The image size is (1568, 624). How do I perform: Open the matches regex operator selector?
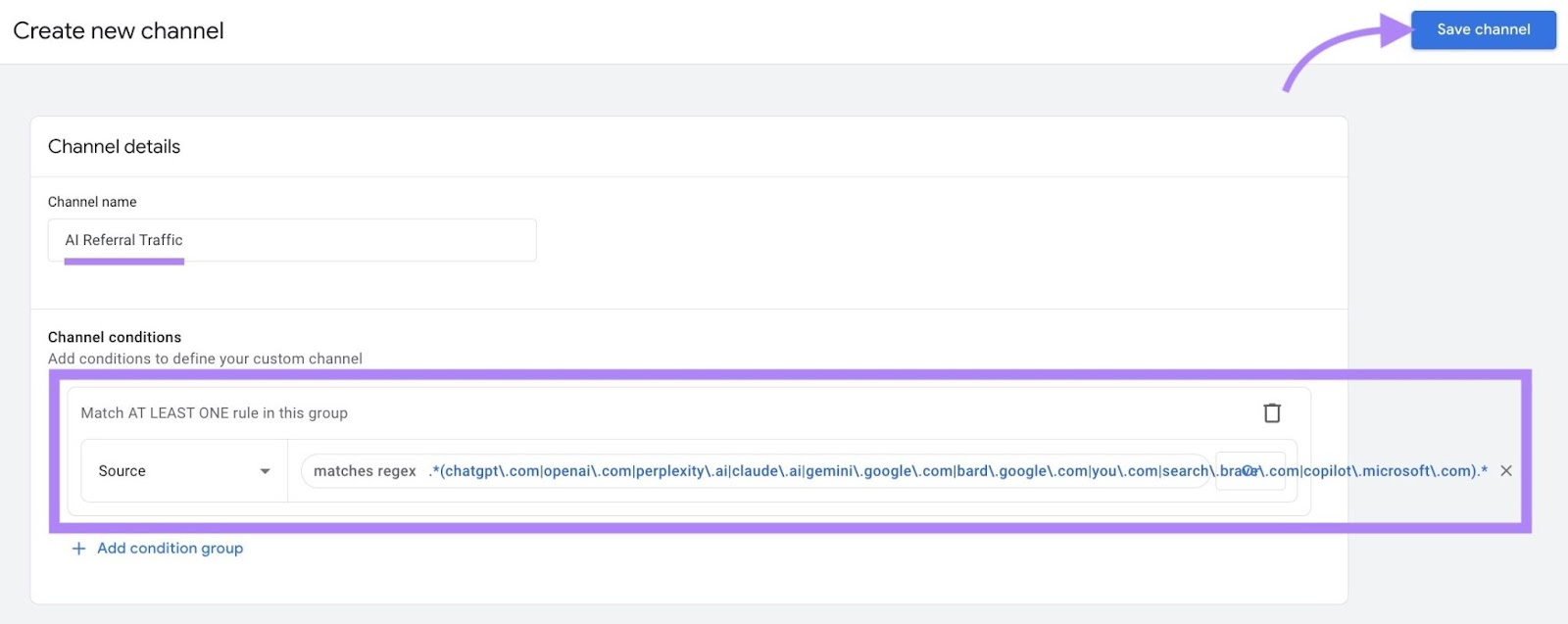coord(365,471)
